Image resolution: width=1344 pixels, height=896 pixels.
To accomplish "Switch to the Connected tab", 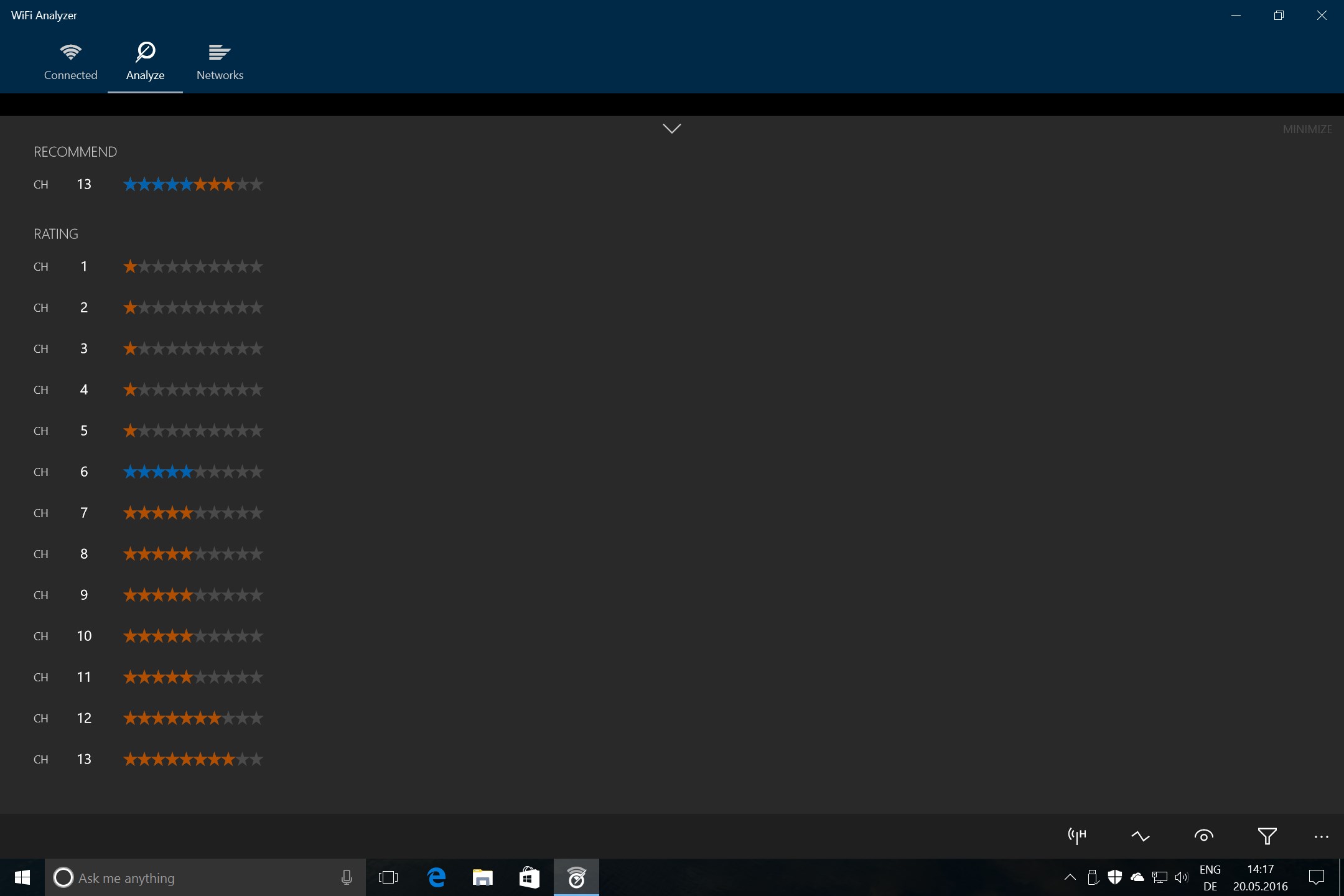I will [70, 61].
